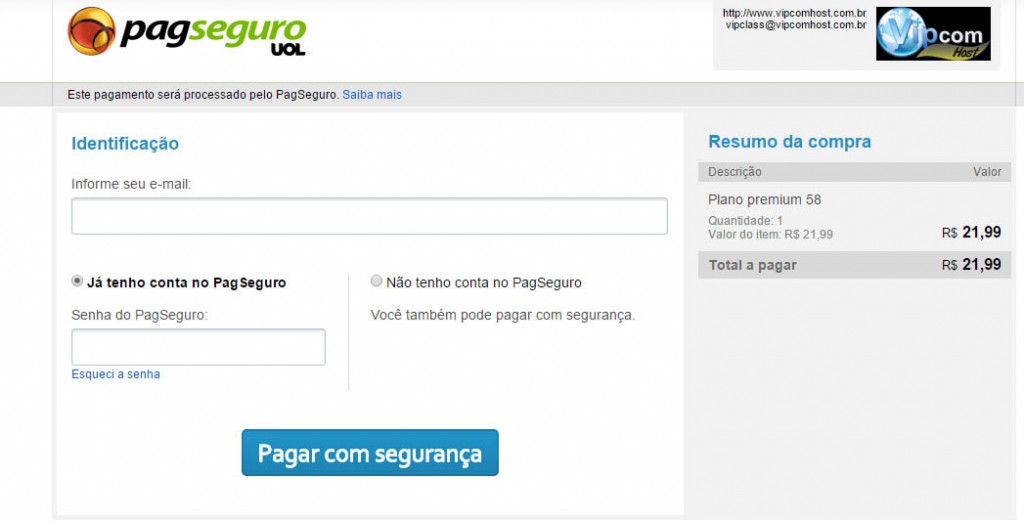
Task: Click the "Informe seu e-mail" label
Action: 131,184
